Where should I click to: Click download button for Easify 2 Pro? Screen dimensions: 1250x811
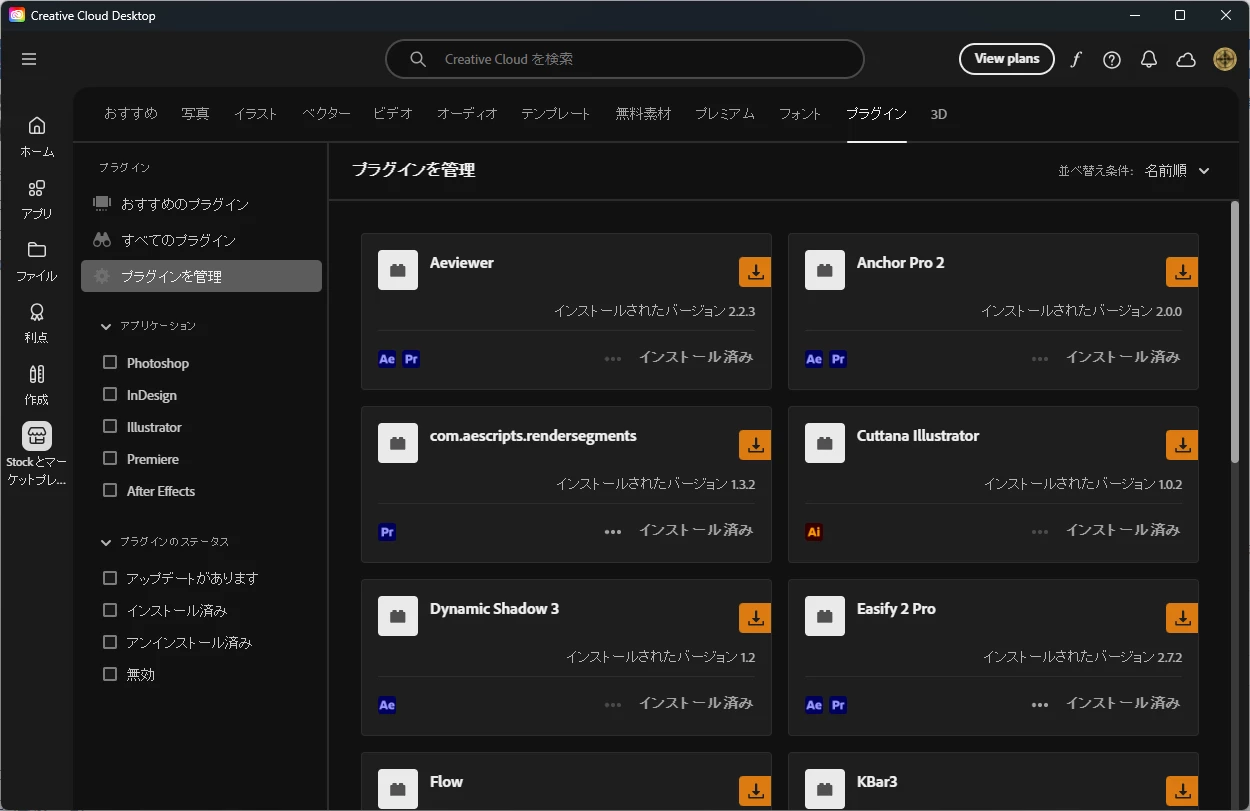tap(1182, 618)
